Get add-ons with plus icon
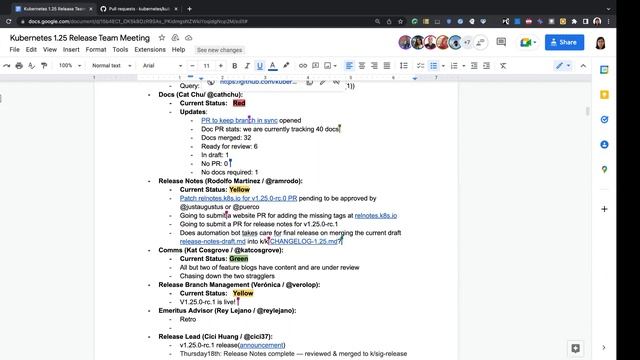The height and width of the screenshot is (360, 640). coord(604,209)
